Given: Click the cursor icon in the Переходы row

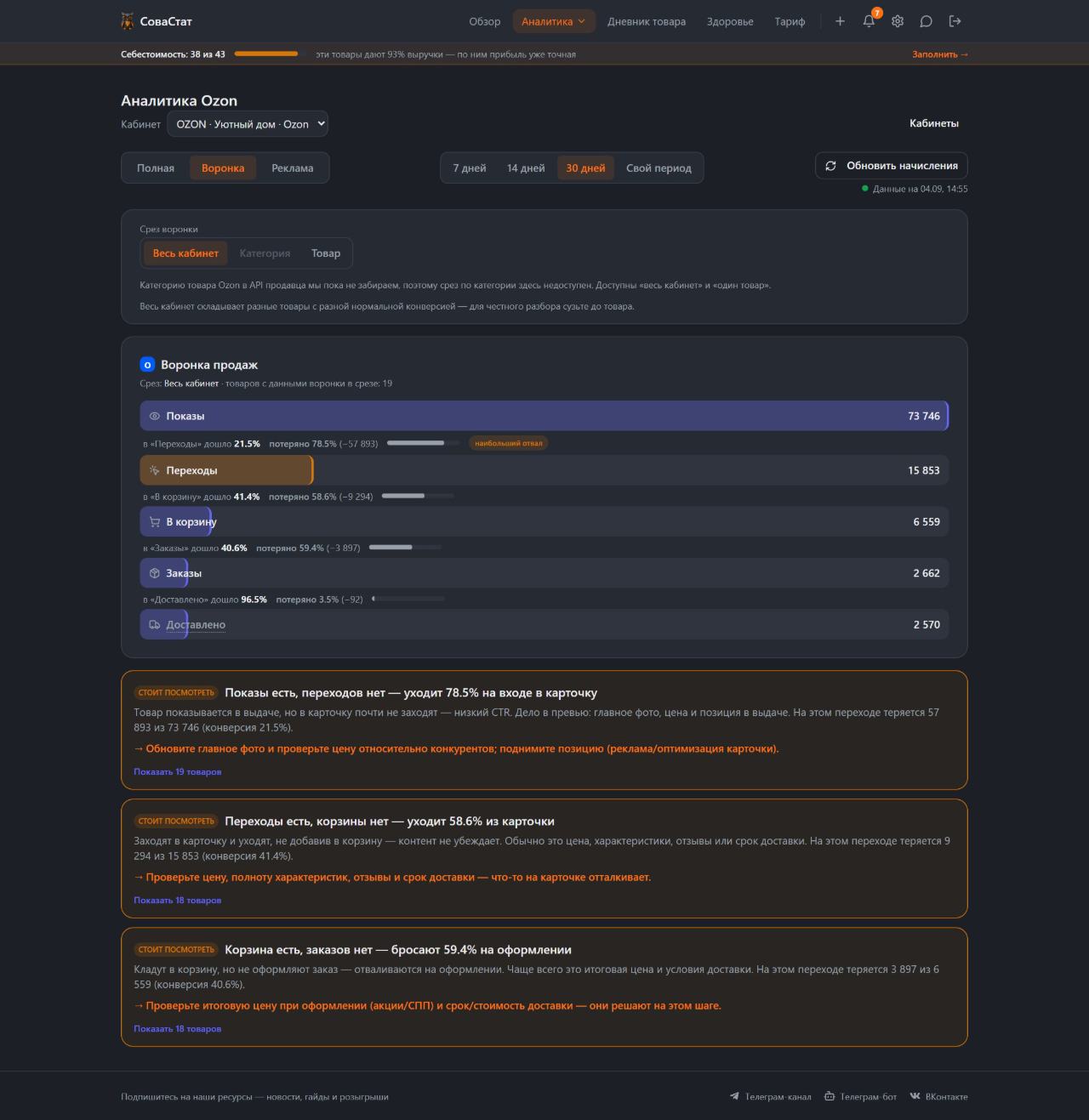Looking at the screenshot, I should point(154,470).
